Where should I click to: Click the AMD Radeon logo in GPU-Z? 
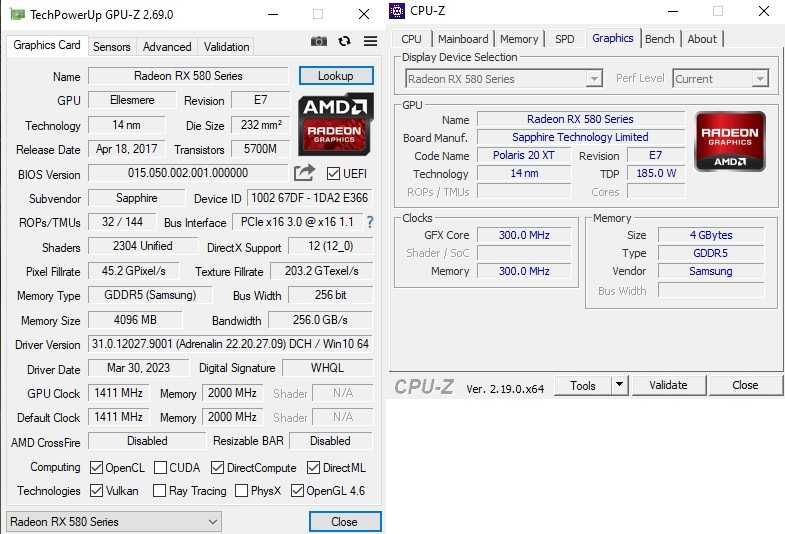(336, 124)
